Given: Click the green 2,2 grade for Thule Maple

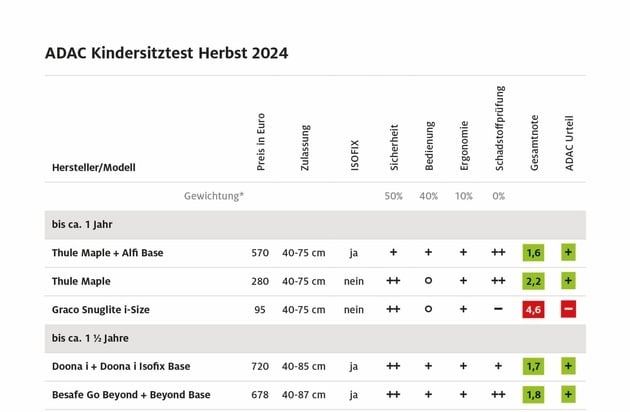Looking at the screenshot, I should (x=533, y=281).
